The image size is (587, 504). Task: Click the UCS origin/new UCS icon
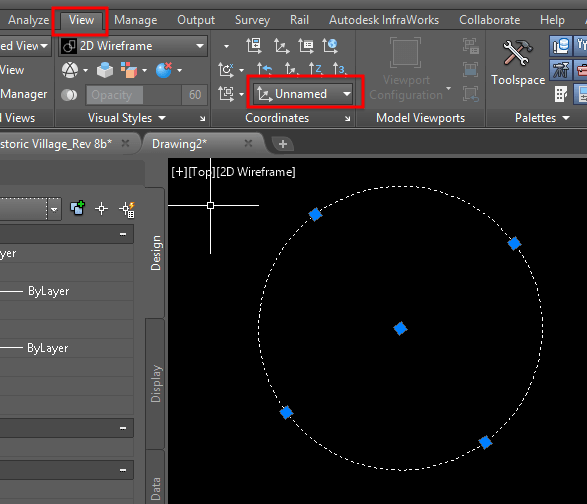pos(281,46)
